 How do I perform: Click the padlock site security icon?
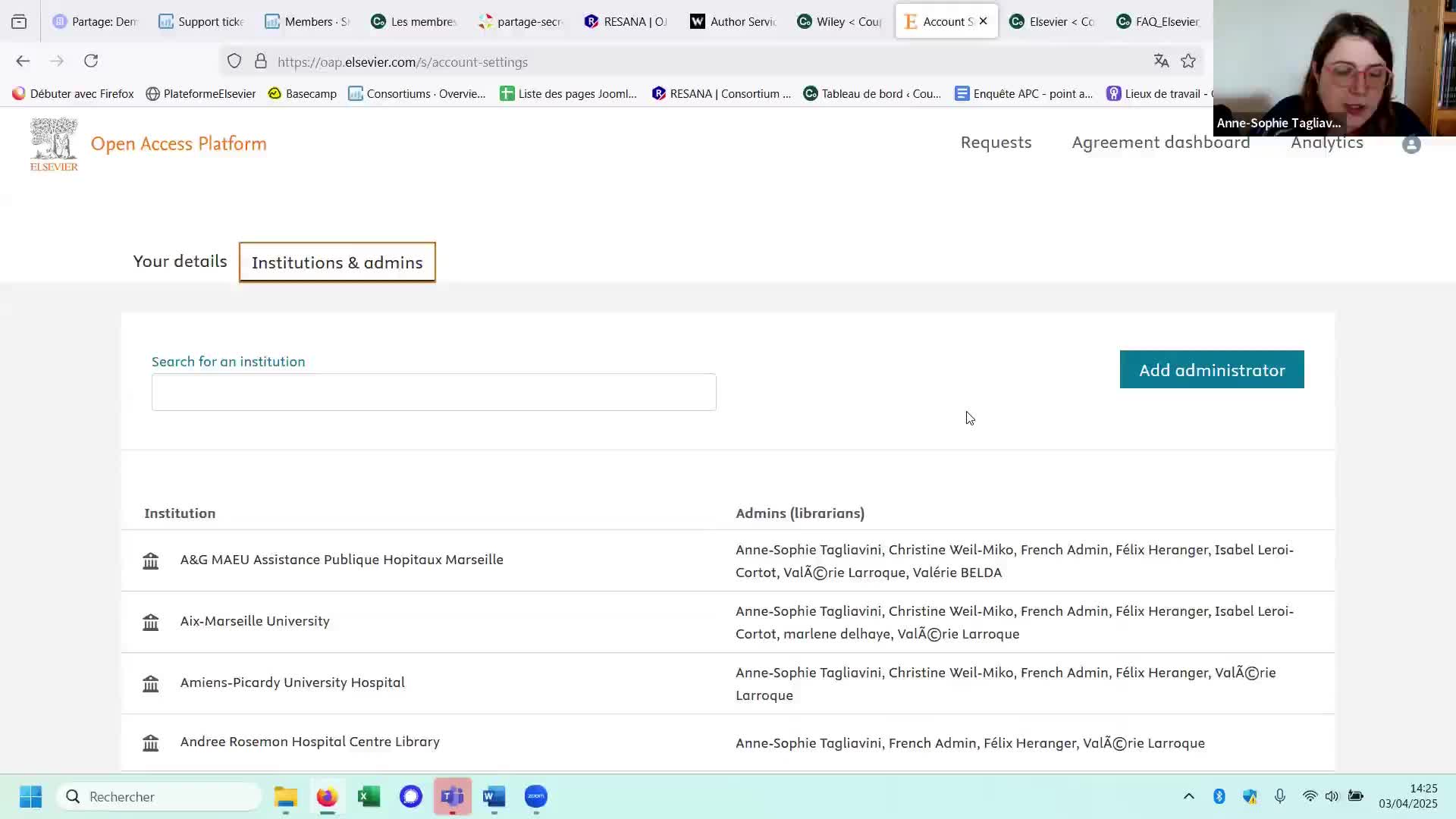261,61
